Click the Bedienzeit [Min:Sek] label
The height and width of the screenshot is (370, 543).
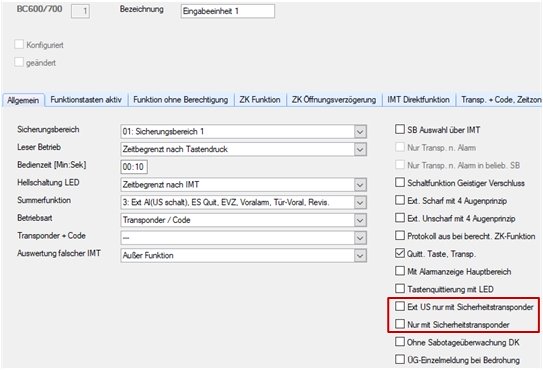pos(52,165)
